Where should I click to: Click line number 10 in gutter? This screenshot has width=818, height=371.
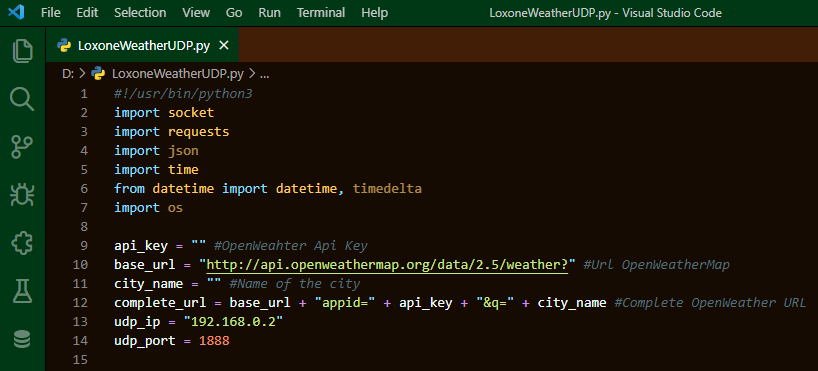80,265
